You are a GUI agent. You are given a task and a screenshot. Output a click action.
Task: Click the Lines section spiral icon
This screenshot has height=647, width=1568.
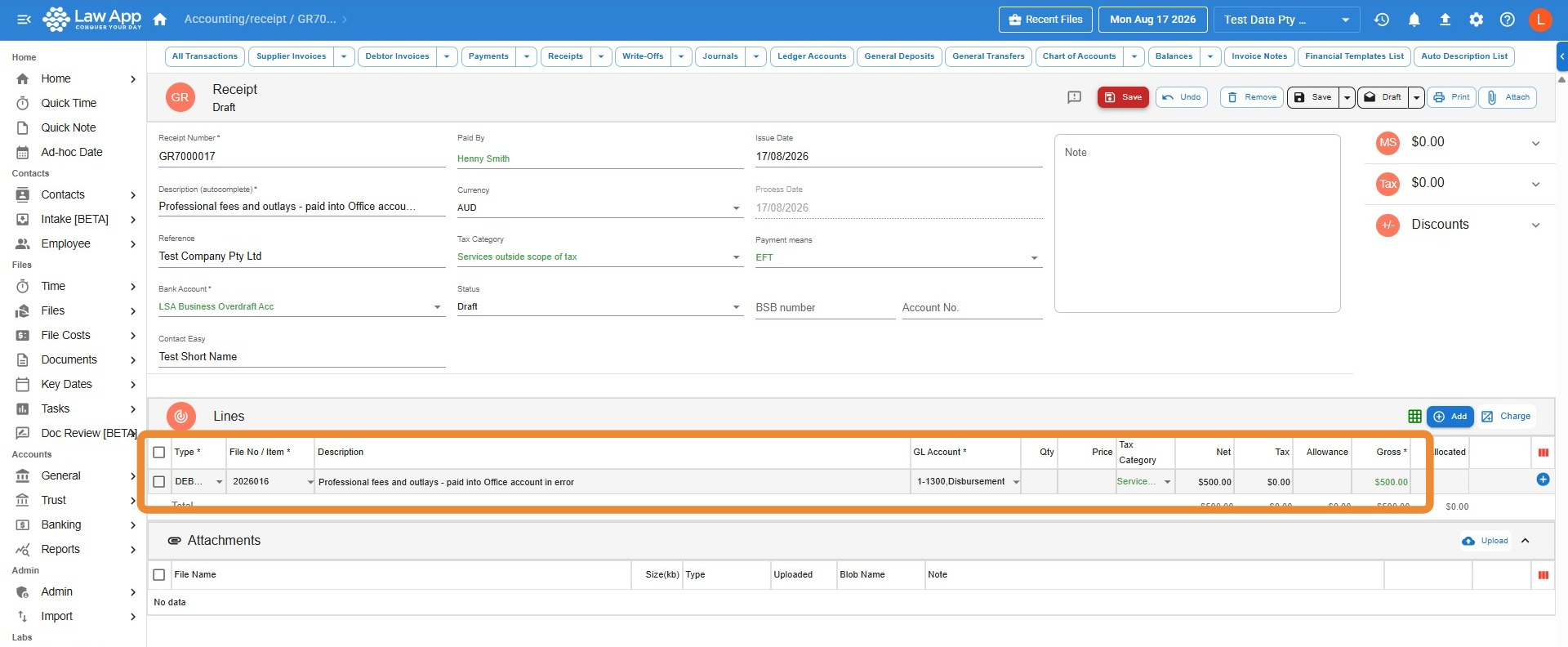pyautogui.click(x=180, y=417)
